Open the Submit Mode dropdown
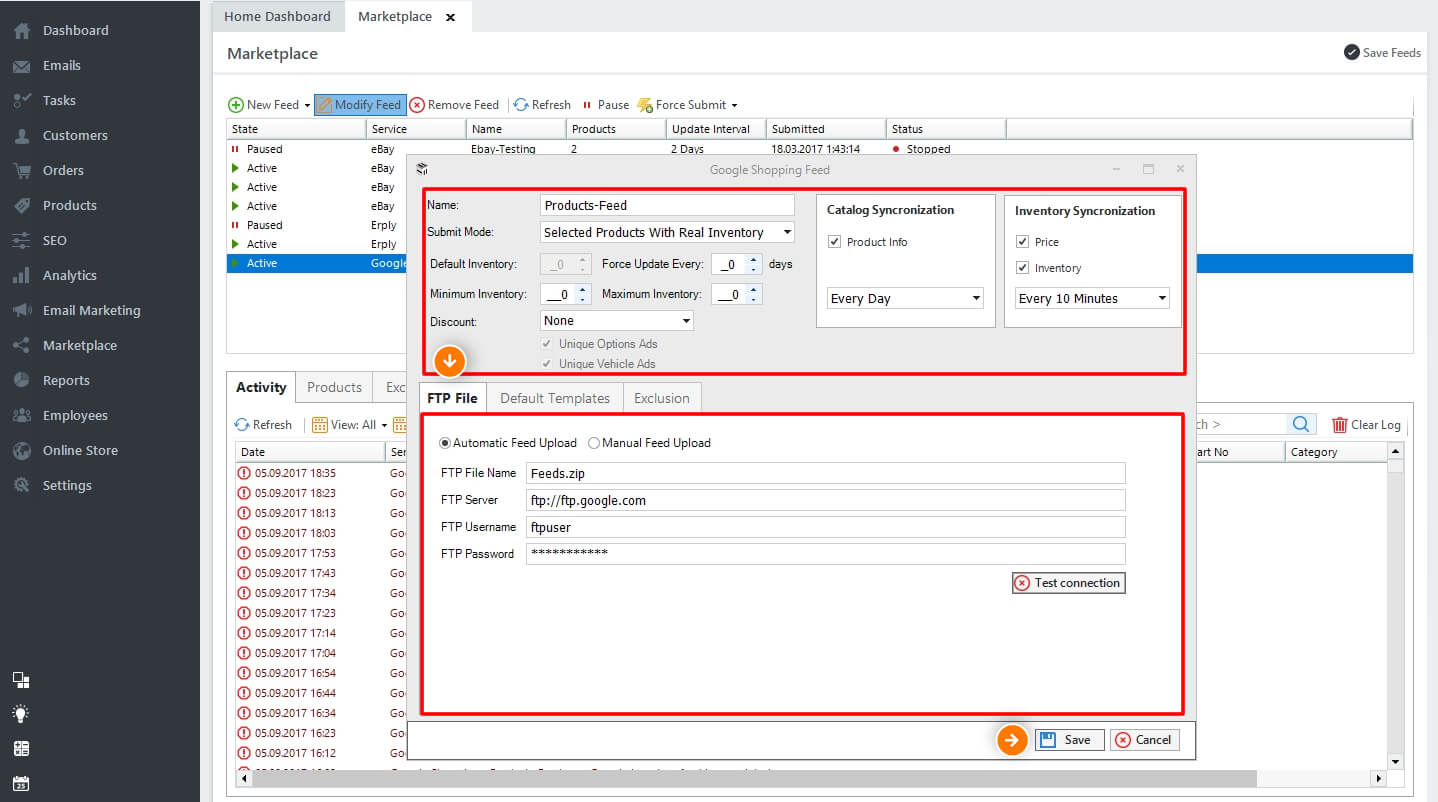Screen dimensions: 1438x802 click(667, 232)
